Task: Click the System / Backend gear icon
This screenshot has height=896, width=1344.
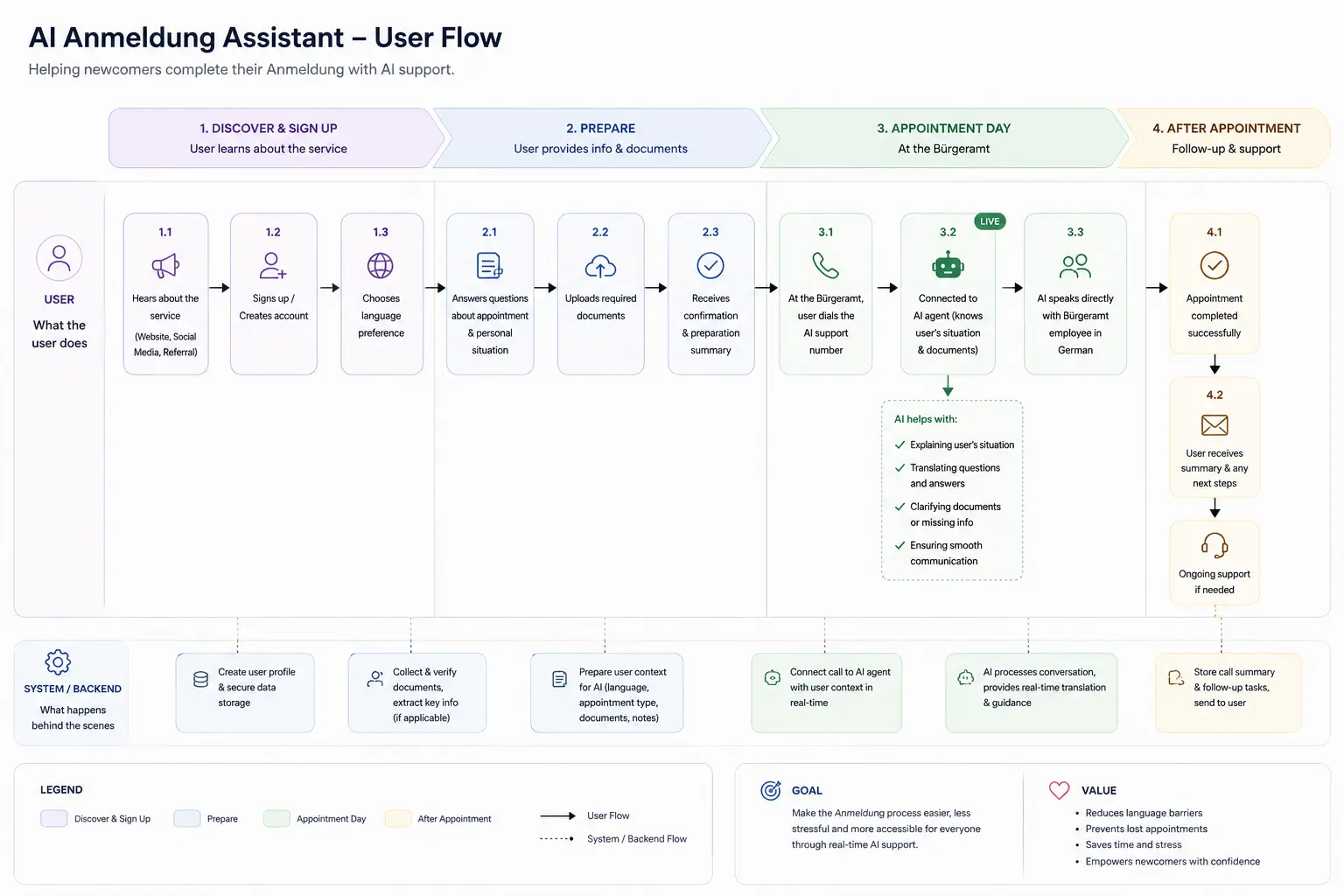Action: point(58,662)
